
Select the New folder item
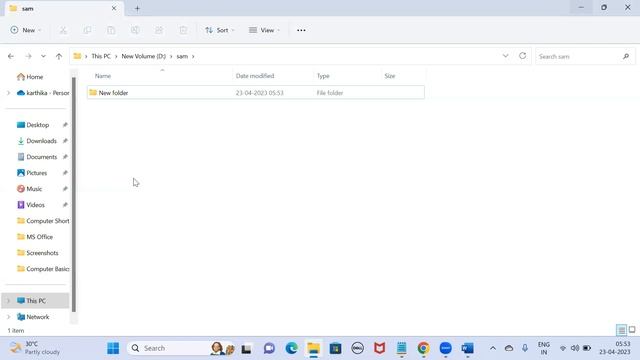(256, 93)
